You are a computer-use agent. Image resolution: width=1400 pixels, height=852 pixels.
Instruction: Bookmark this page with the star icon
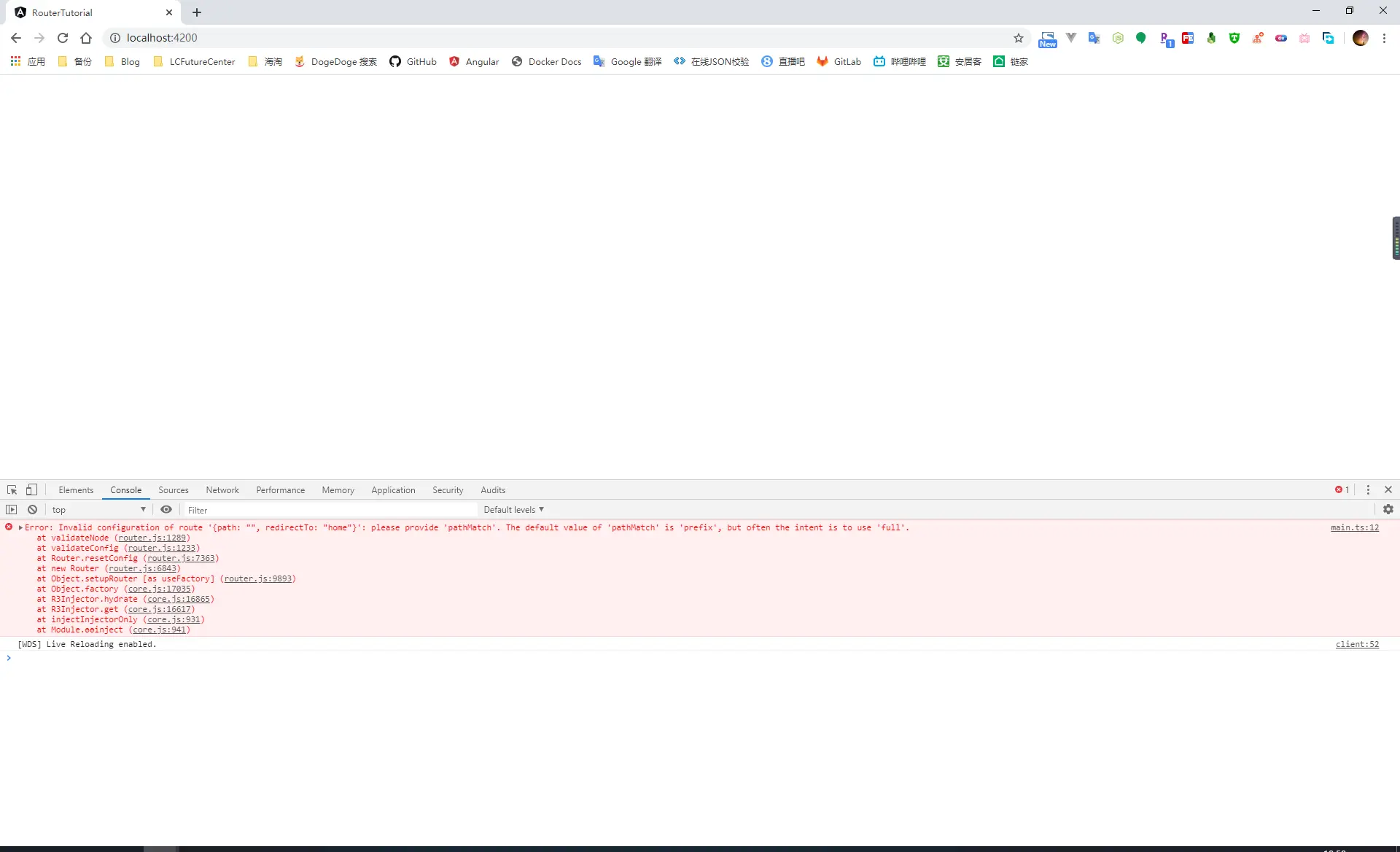1018,38
